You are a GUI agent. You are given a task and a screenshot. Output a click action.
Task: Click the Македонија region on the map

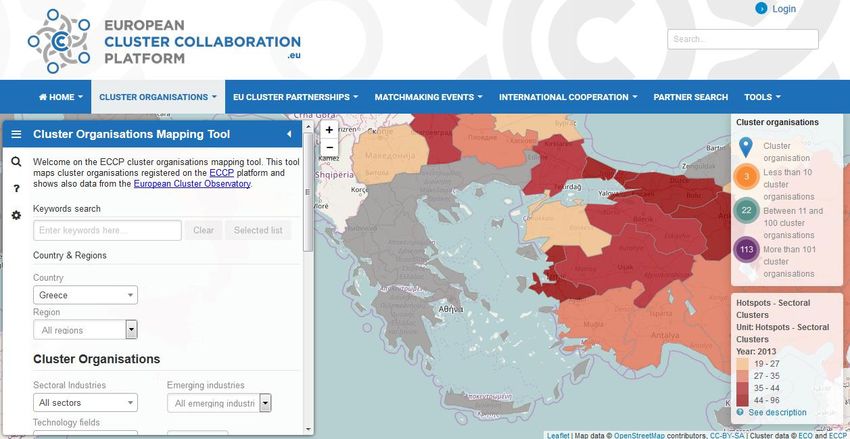coord(390,156)
